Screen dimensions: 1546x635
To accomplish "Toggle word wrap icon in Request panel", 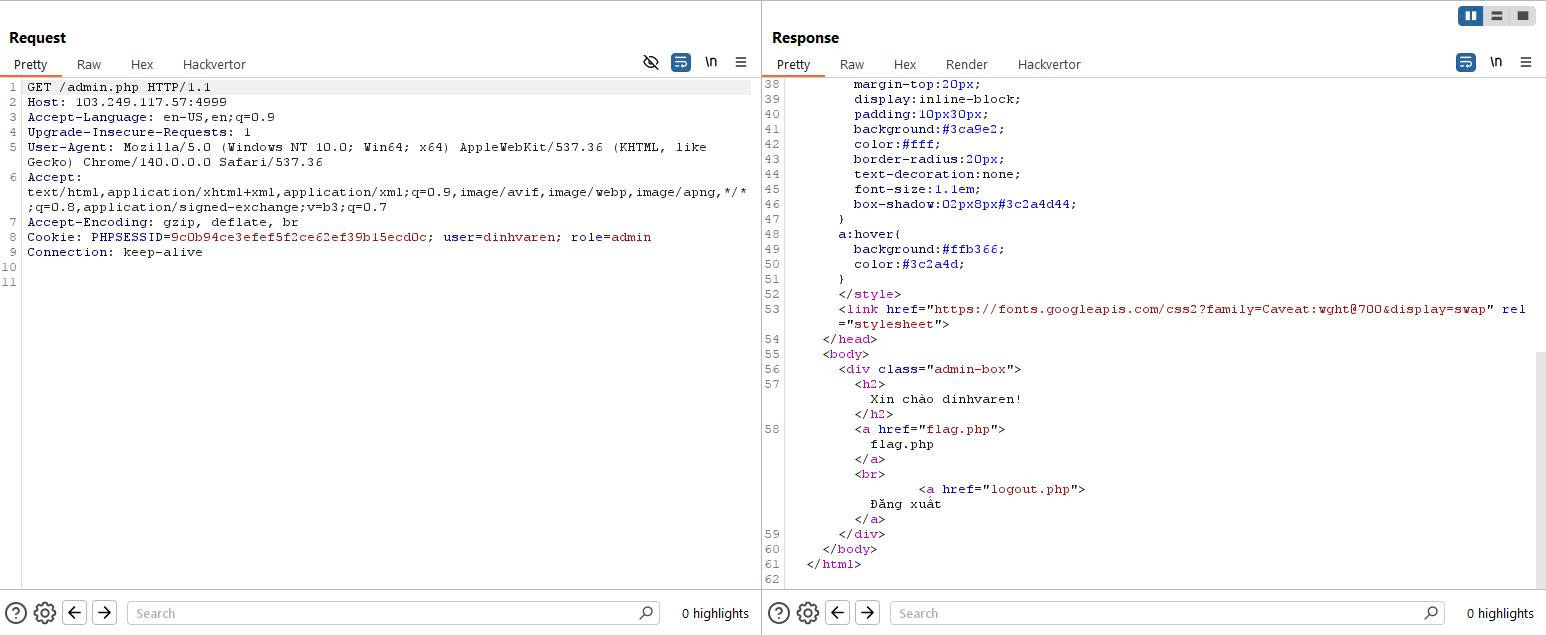I will click(x=681, y=62).
